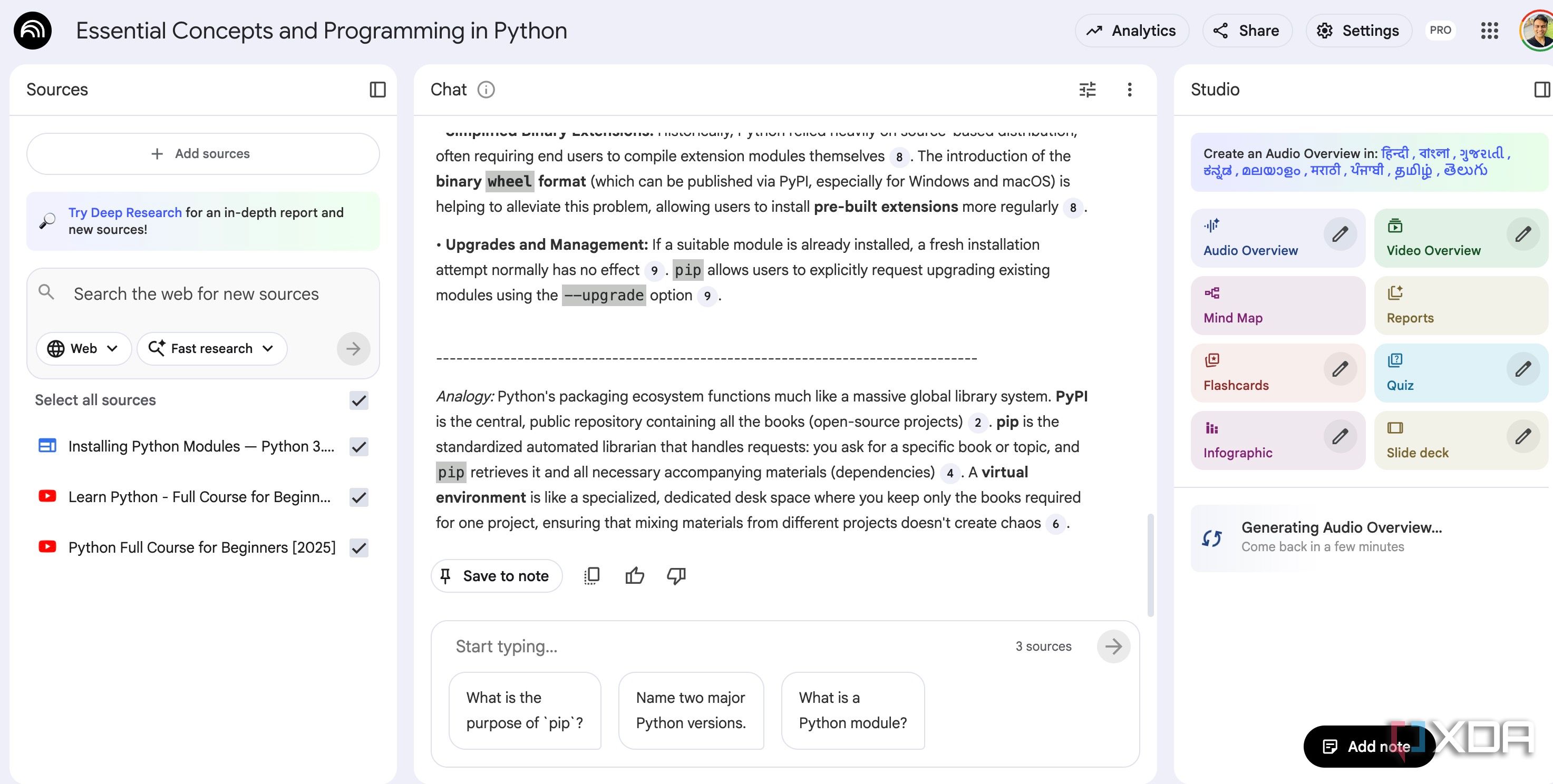Collapse the Sources panel

(377, 90)
